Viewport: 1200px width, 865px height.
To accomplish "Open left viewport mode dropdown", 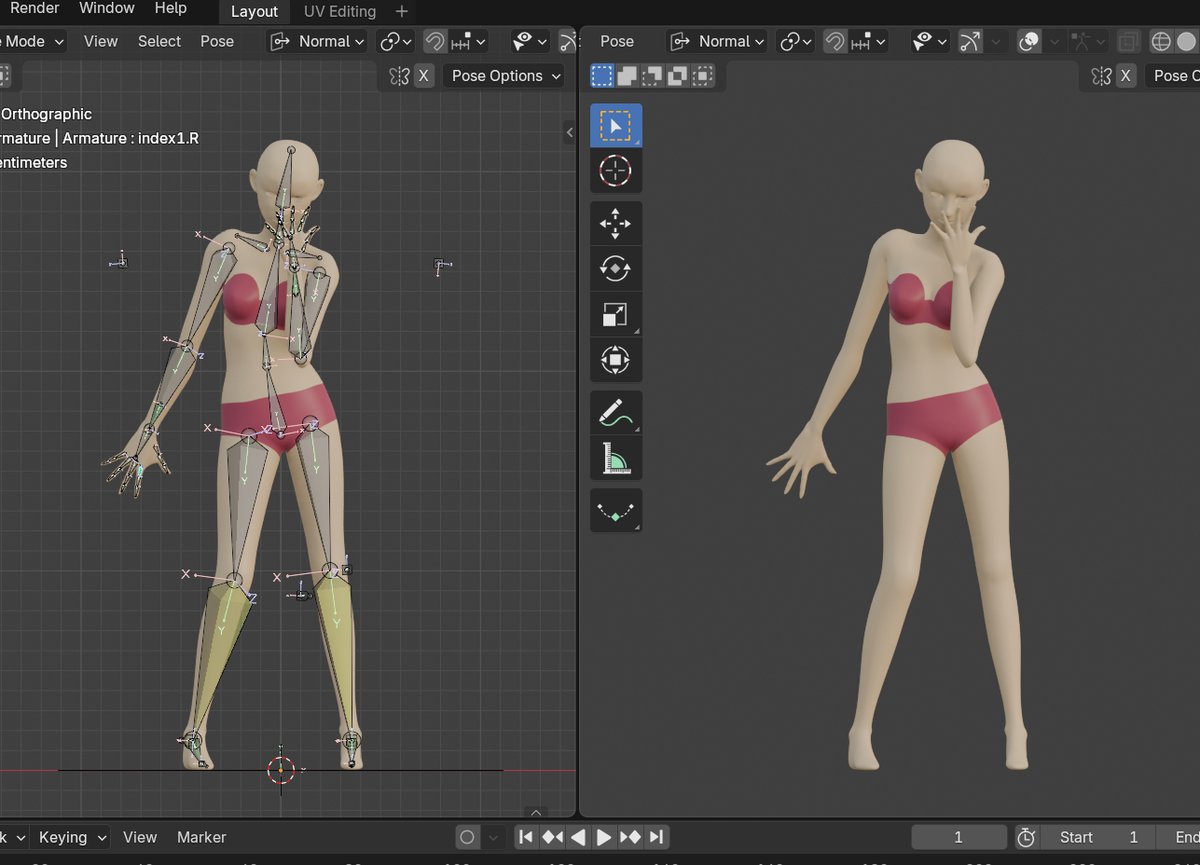I will pos(33,41).
